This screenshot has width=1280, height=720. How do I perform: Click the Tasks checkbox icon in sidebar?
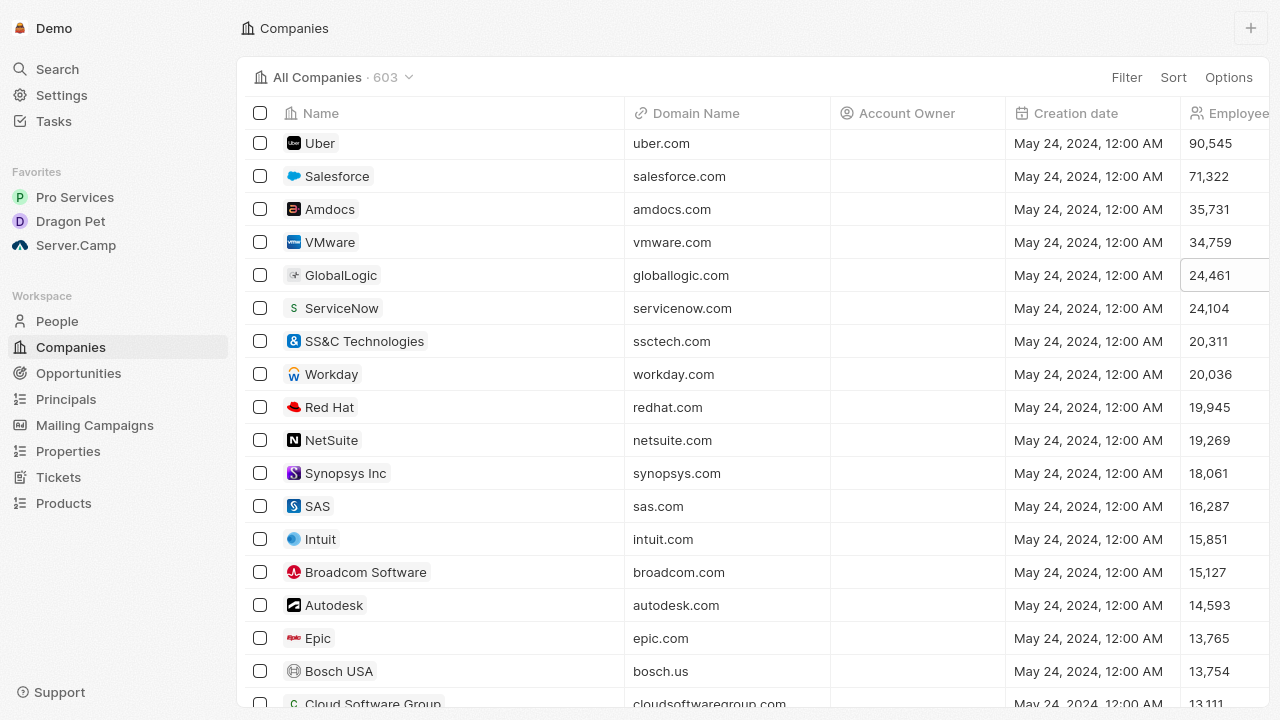[x=20, y=121]
